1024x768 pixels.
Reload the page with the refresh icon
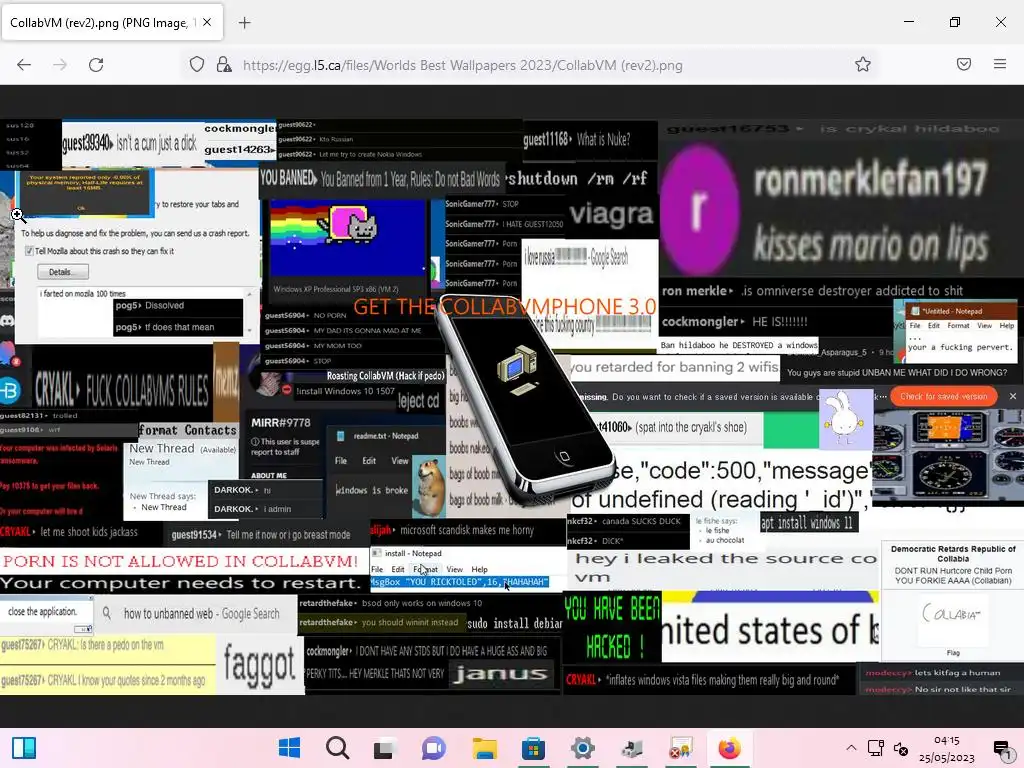click(96, 65)
